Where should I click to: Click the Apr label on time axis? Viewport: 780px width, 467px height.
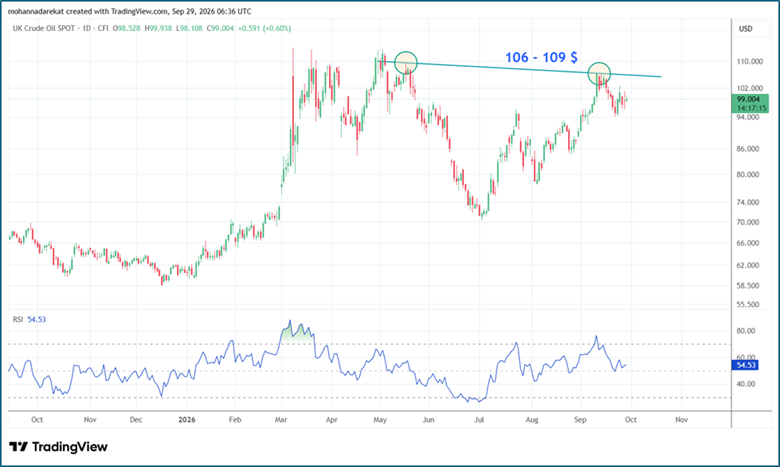pos(332,420)
